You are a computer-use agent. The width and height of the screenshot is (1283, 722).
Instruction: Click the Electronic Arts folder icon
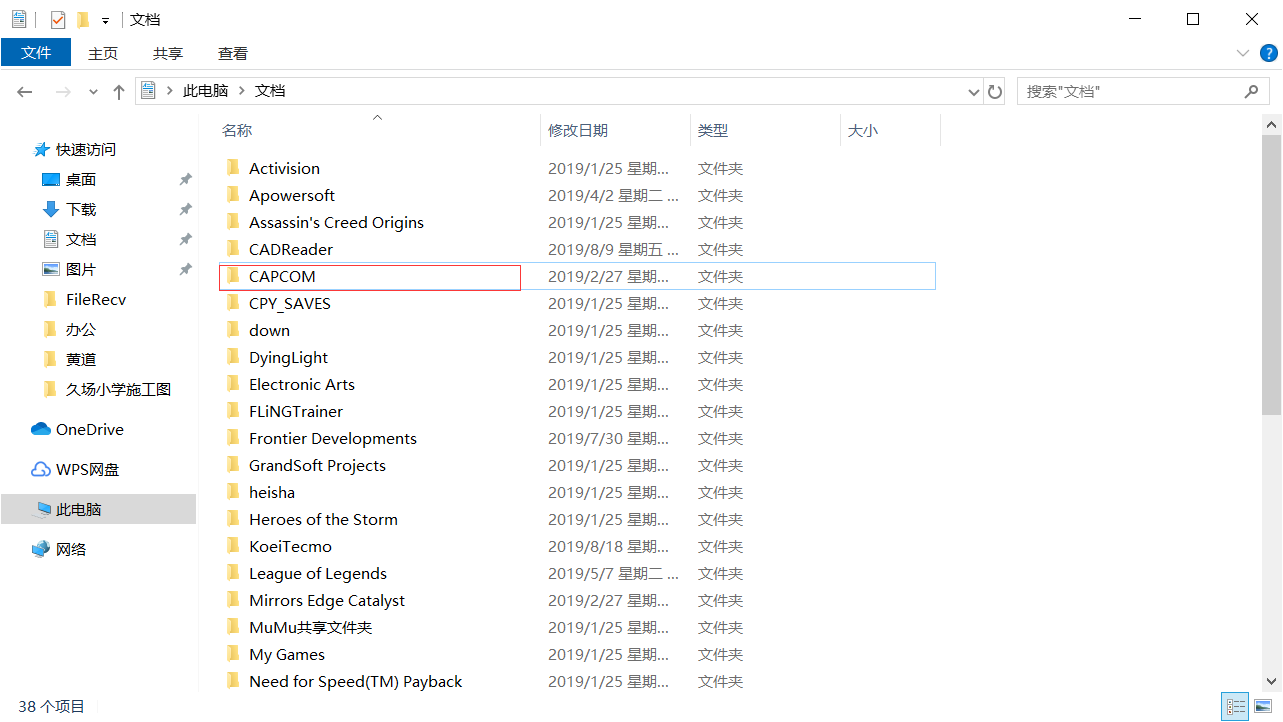pos(233,384)
